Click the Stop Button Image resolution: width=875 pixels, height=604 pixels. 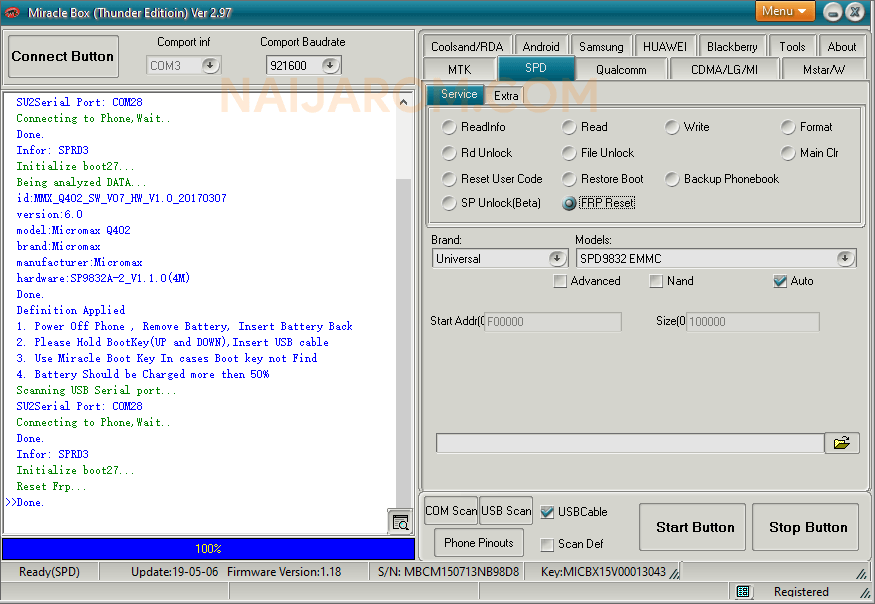808,528
